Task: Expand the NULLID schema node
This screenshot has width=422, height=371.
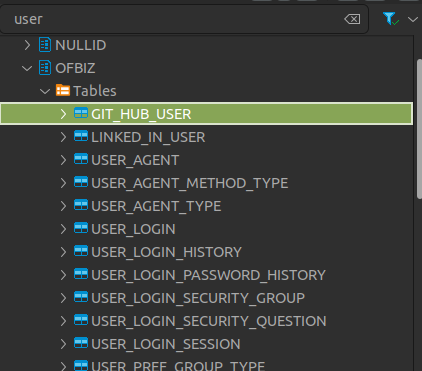Action: 27,45
